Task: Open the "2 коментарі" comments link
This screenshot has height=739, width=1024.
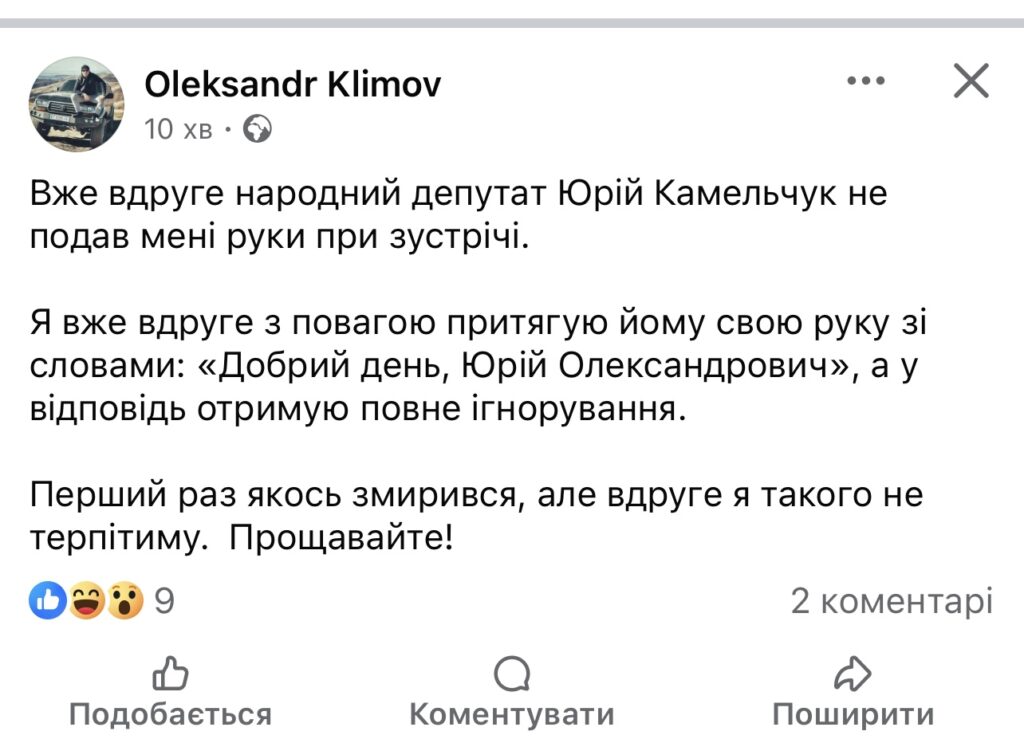Action: pos(891,601)
